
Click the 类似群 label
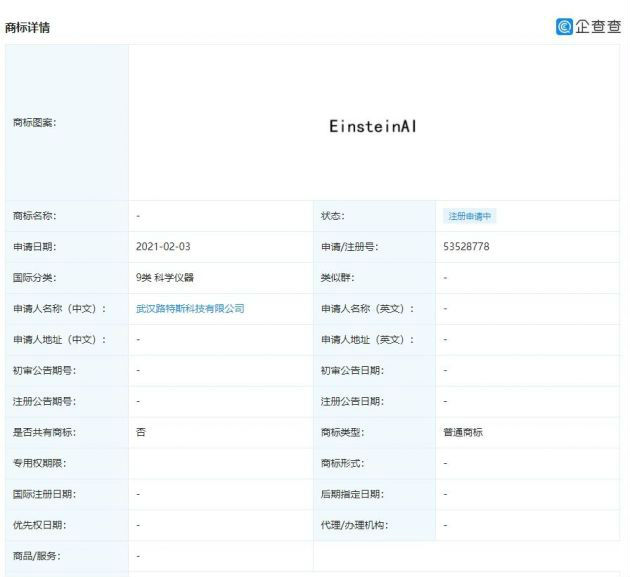(338, 278)
